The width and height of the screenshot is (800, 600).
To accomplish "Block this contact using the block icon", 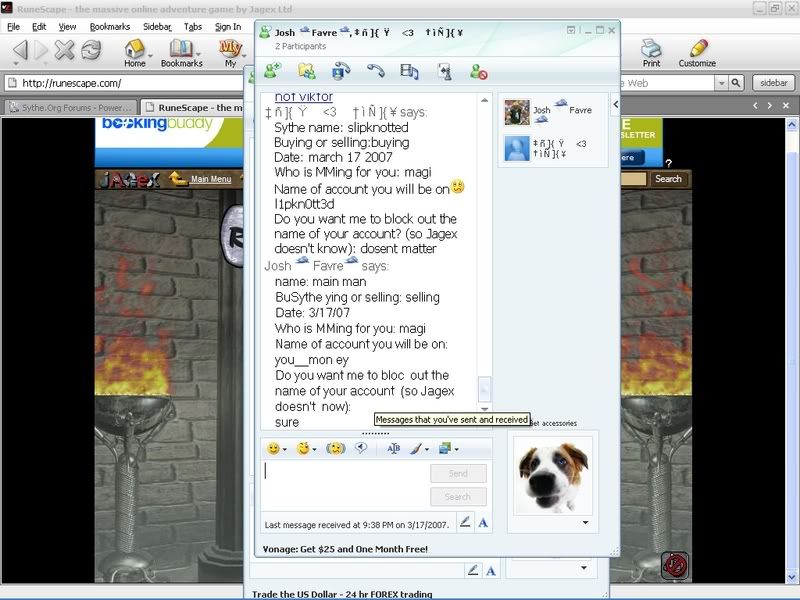I will coord(479,71).
